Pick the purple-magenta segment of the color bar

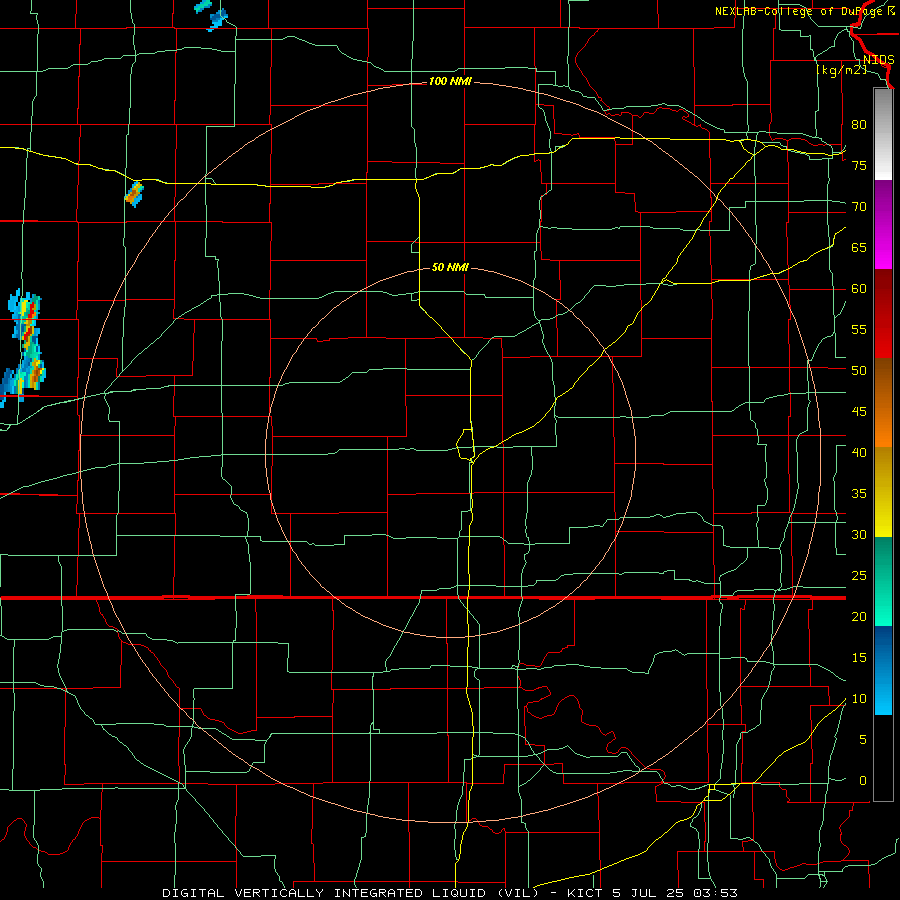pos(883,225)
